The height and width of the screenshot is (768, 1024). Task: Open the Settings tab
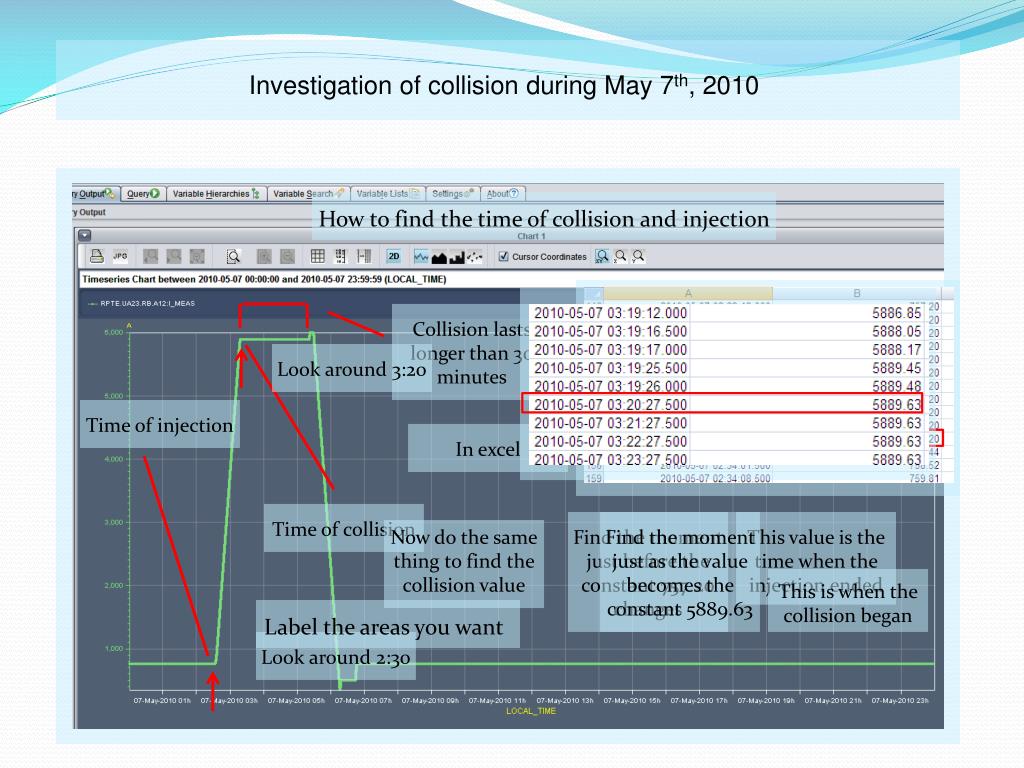tap(453, 194)
